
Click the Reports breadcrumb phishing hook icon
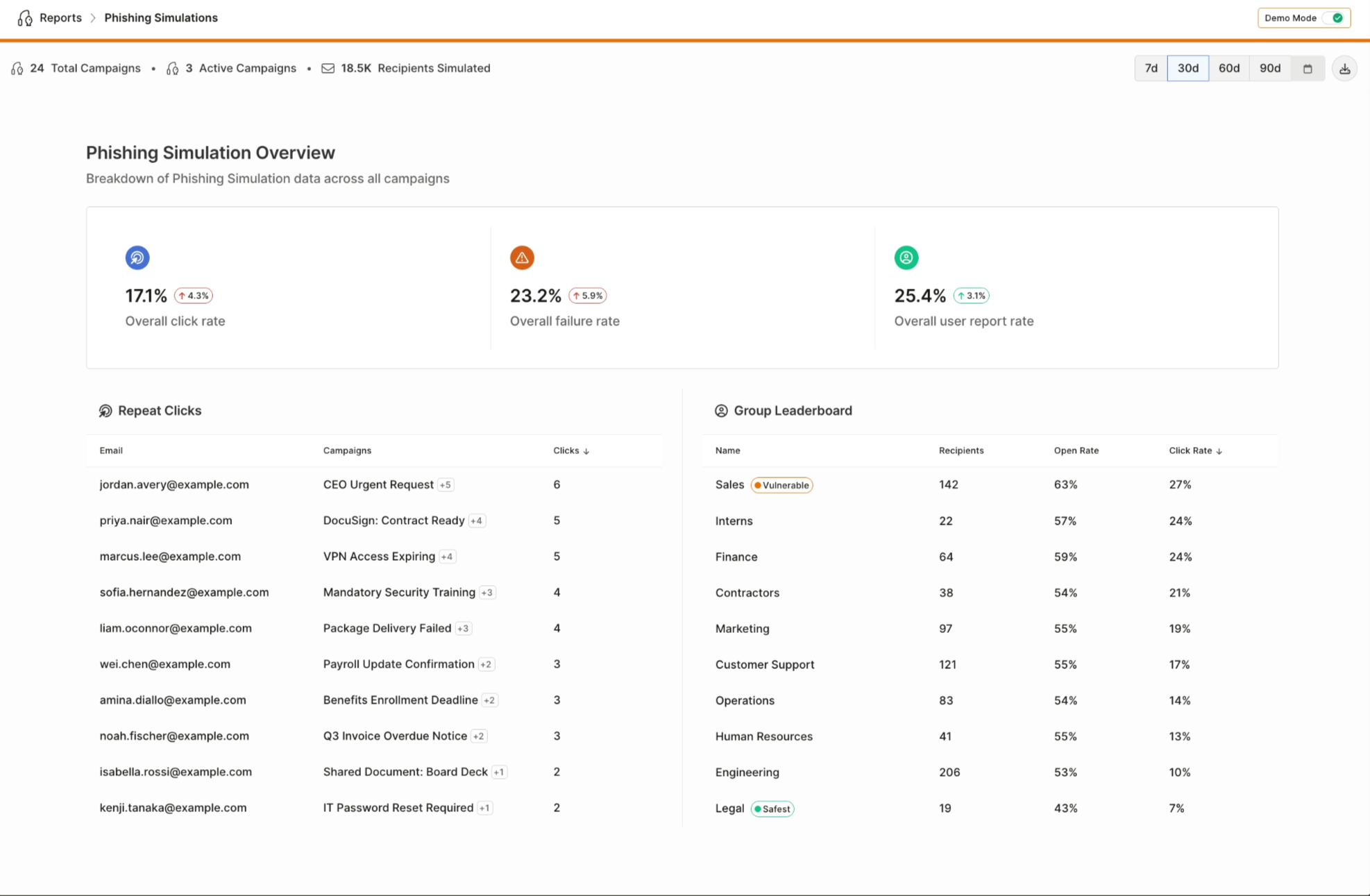click(25, 18)
